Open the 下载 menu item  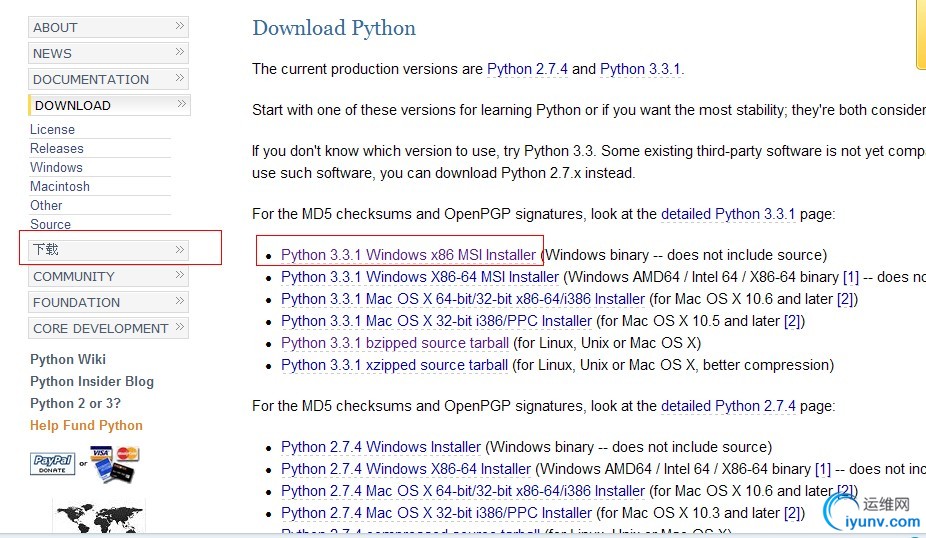[108, 250]
